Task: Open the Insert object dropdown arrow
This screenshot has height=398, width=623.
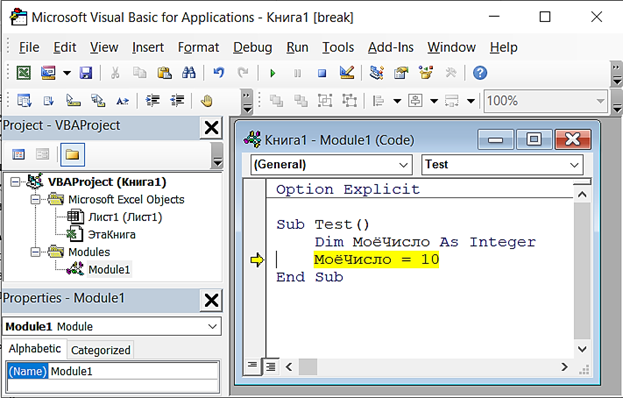Action: (x=67, y=73)
